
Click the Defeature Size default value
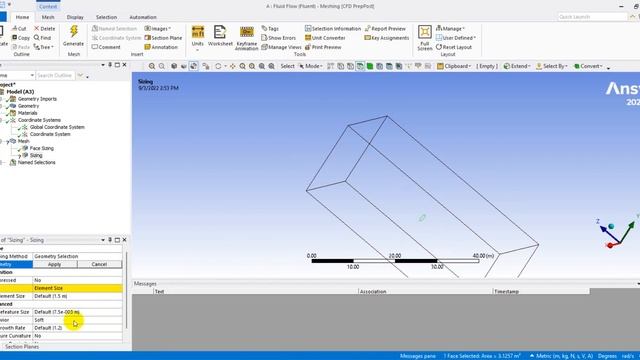pyautogui.click(x=78, y=312)
